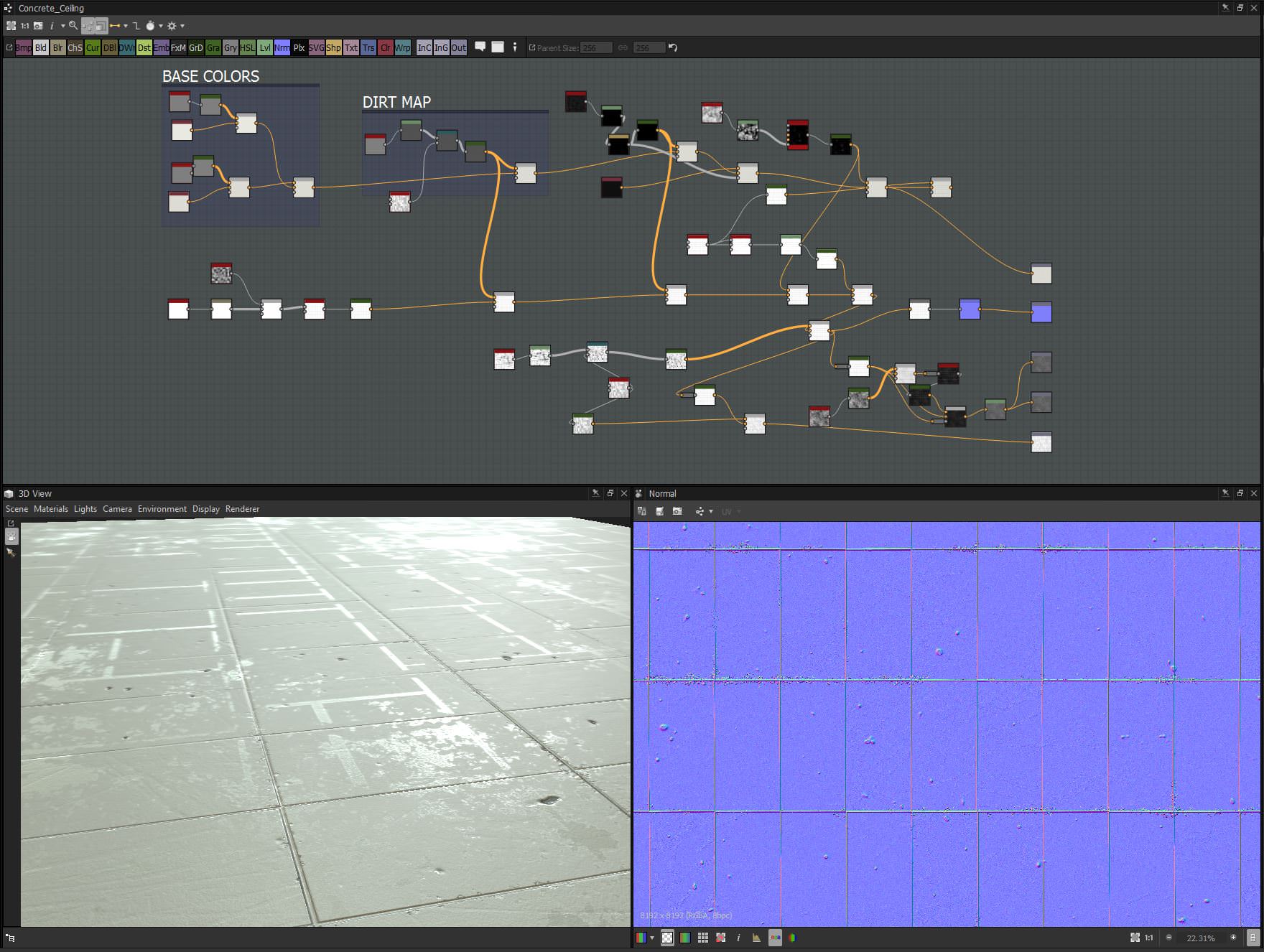Reset graph zoom to 1:1
The height and width of the screenshot is (952, 1264).
coord(25,26)
